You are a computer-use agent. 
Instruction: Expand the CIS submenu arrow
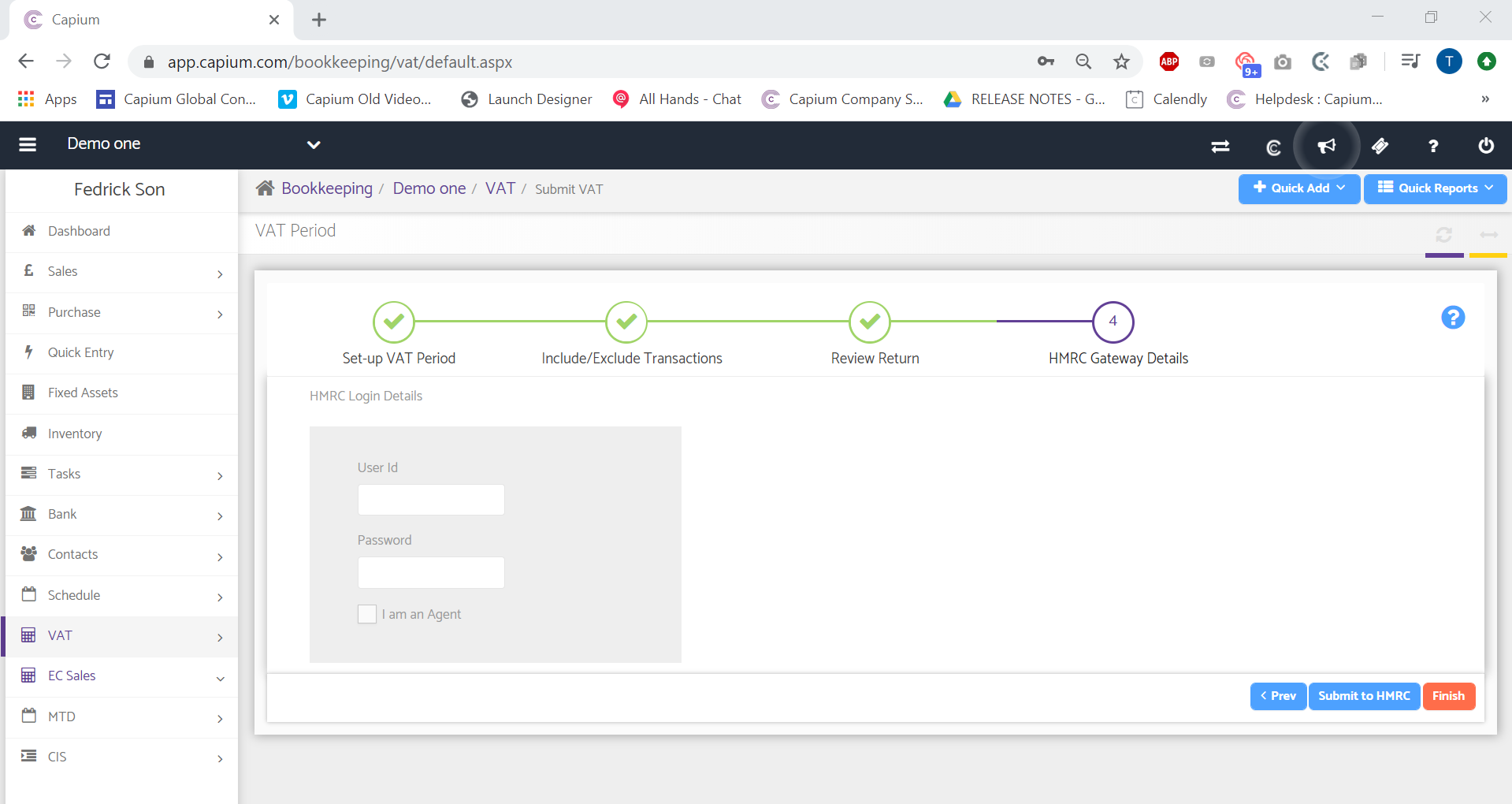click(220, 758)
